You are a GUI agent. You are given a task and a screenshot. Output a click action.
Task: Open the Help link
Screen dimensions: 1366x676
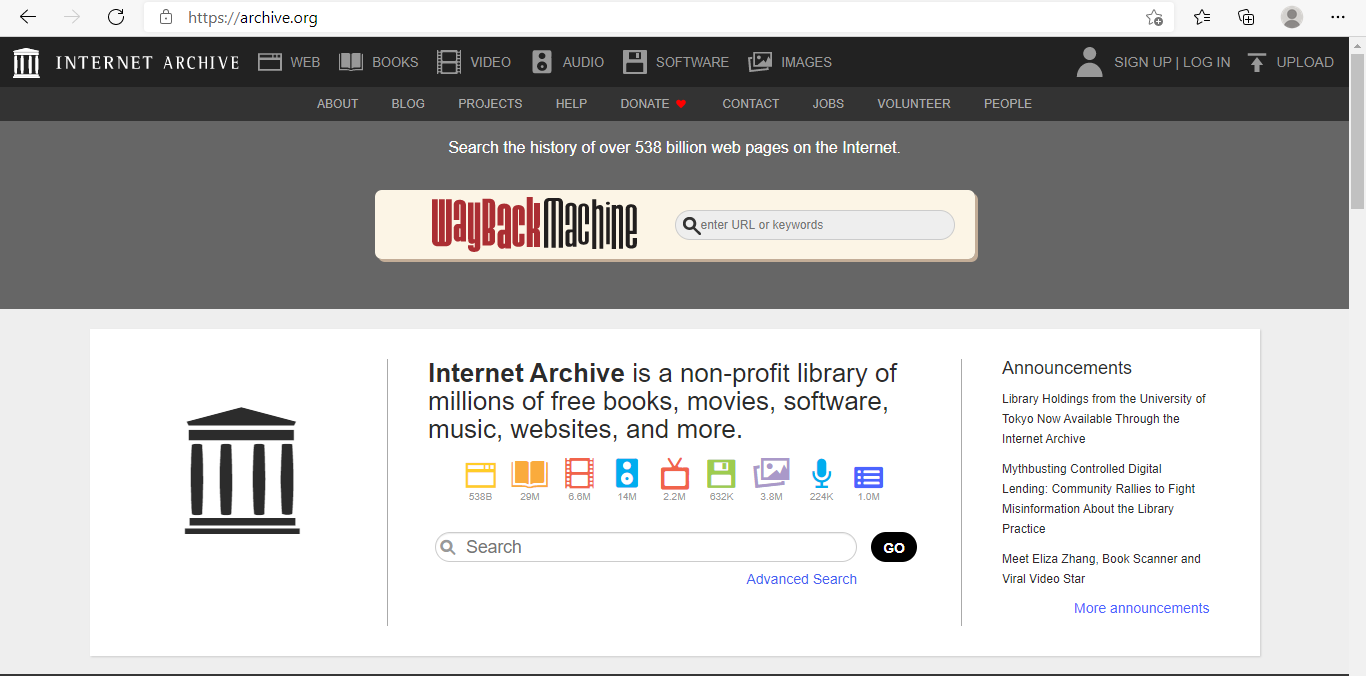tap(571, 104)
